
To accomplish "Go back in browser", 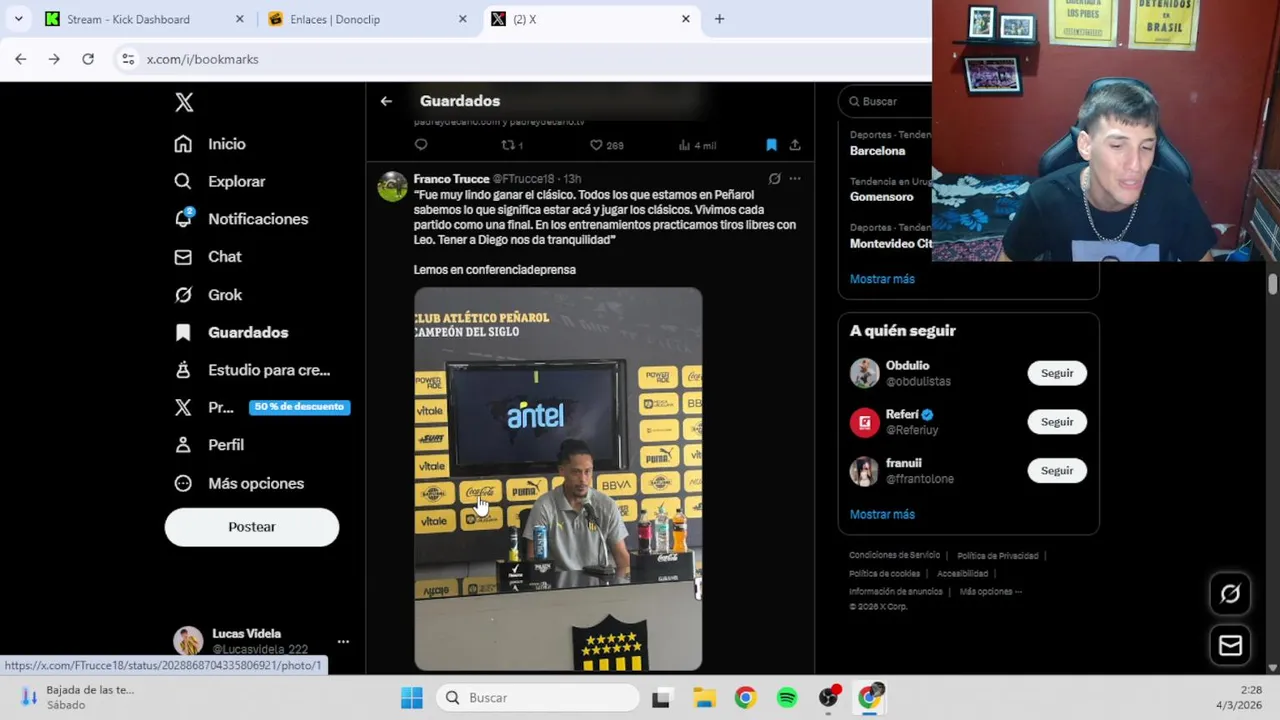I will pyautogui.click(x=21, y=59).
